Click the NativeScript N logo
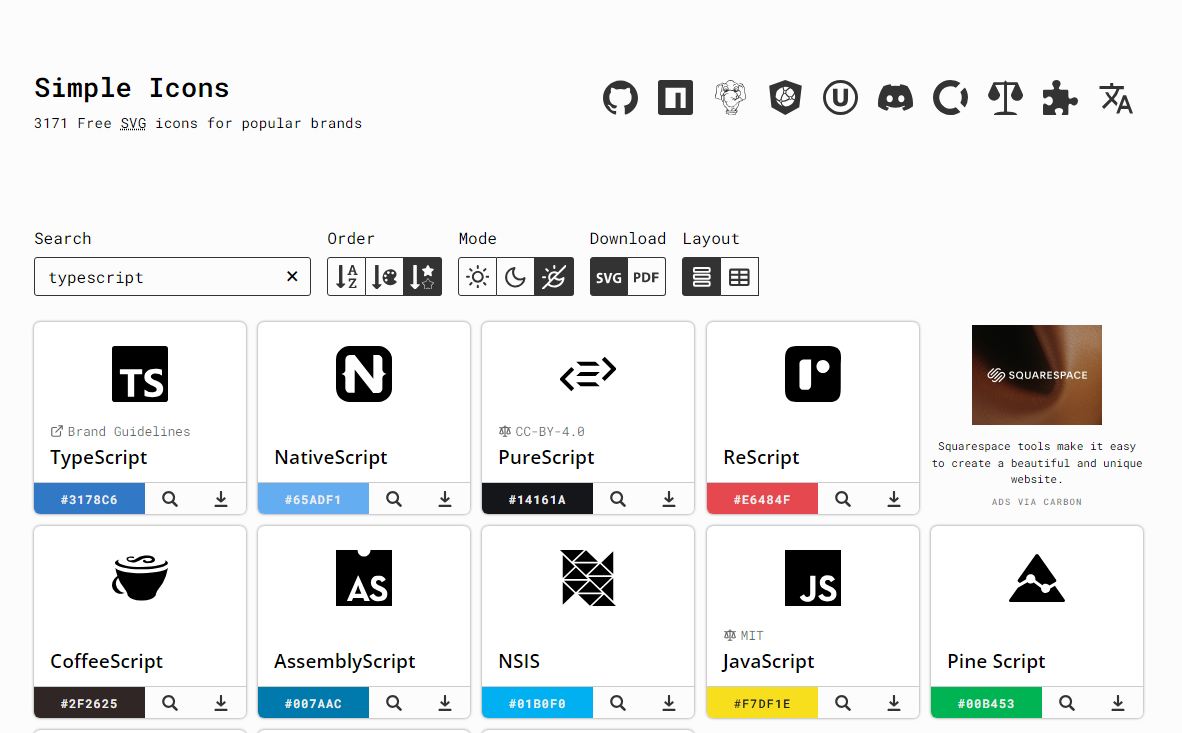 (364, 374)
